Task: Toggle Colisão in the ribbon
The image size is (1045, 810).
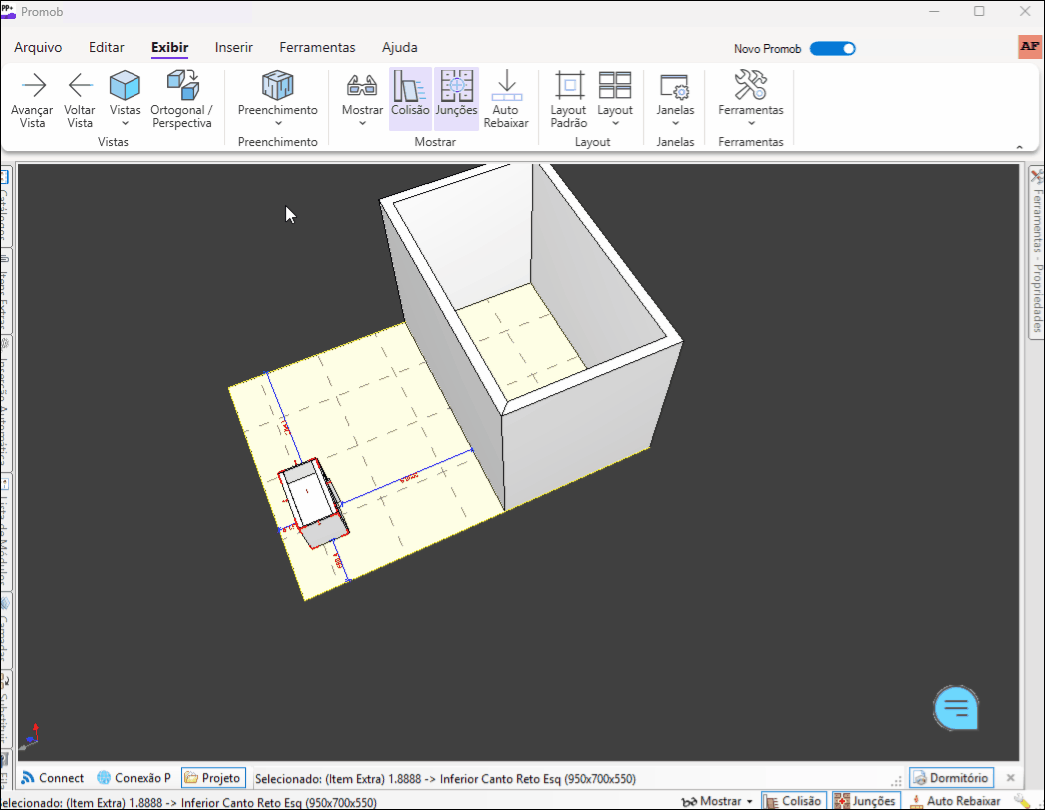Action: coord(410,98)
